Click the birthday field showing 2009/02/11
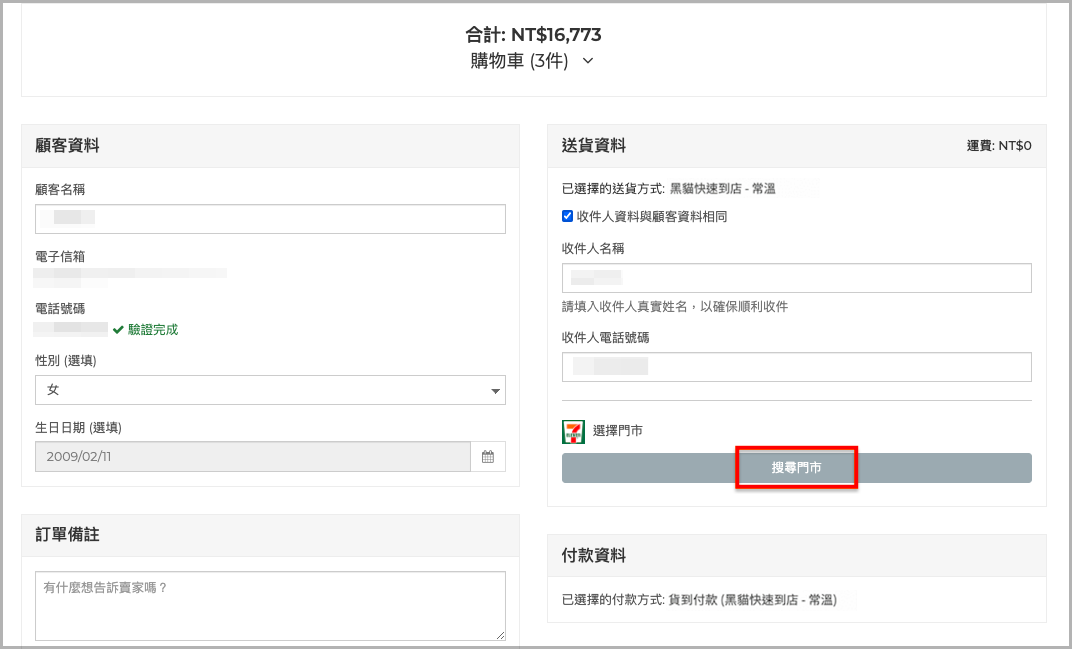 tap(253, 457)
